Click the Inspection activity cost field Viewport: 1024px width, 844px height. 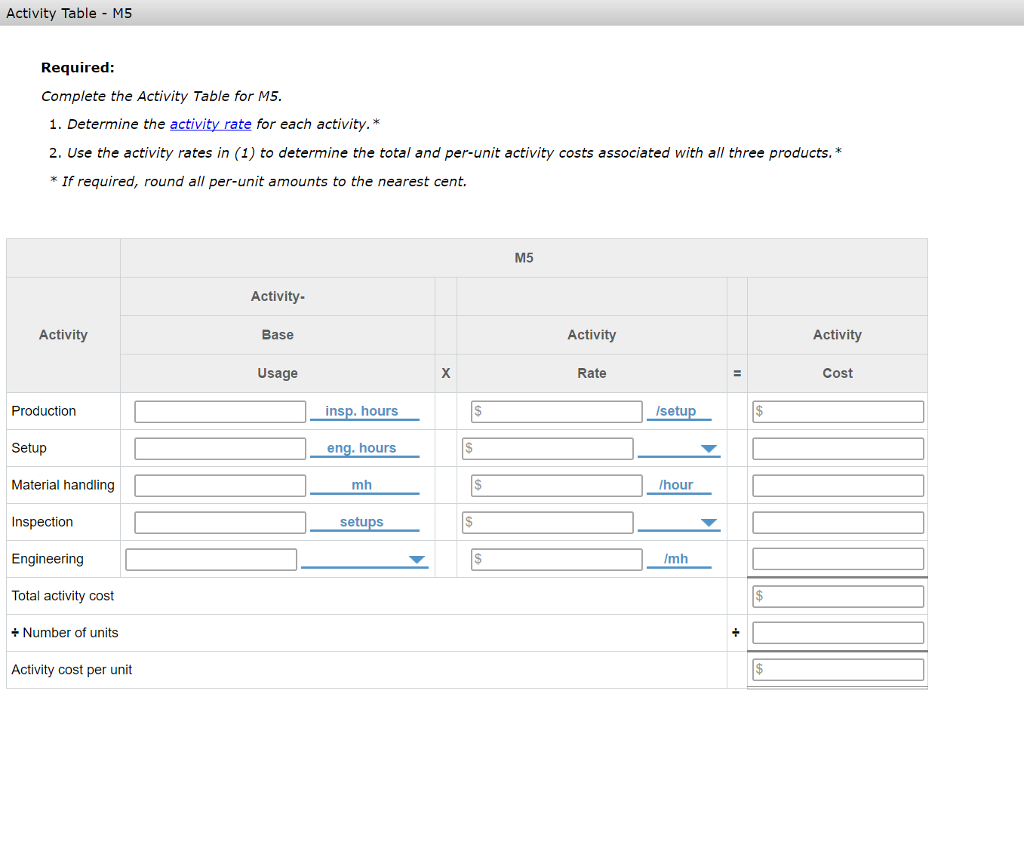tap(838, 523)
